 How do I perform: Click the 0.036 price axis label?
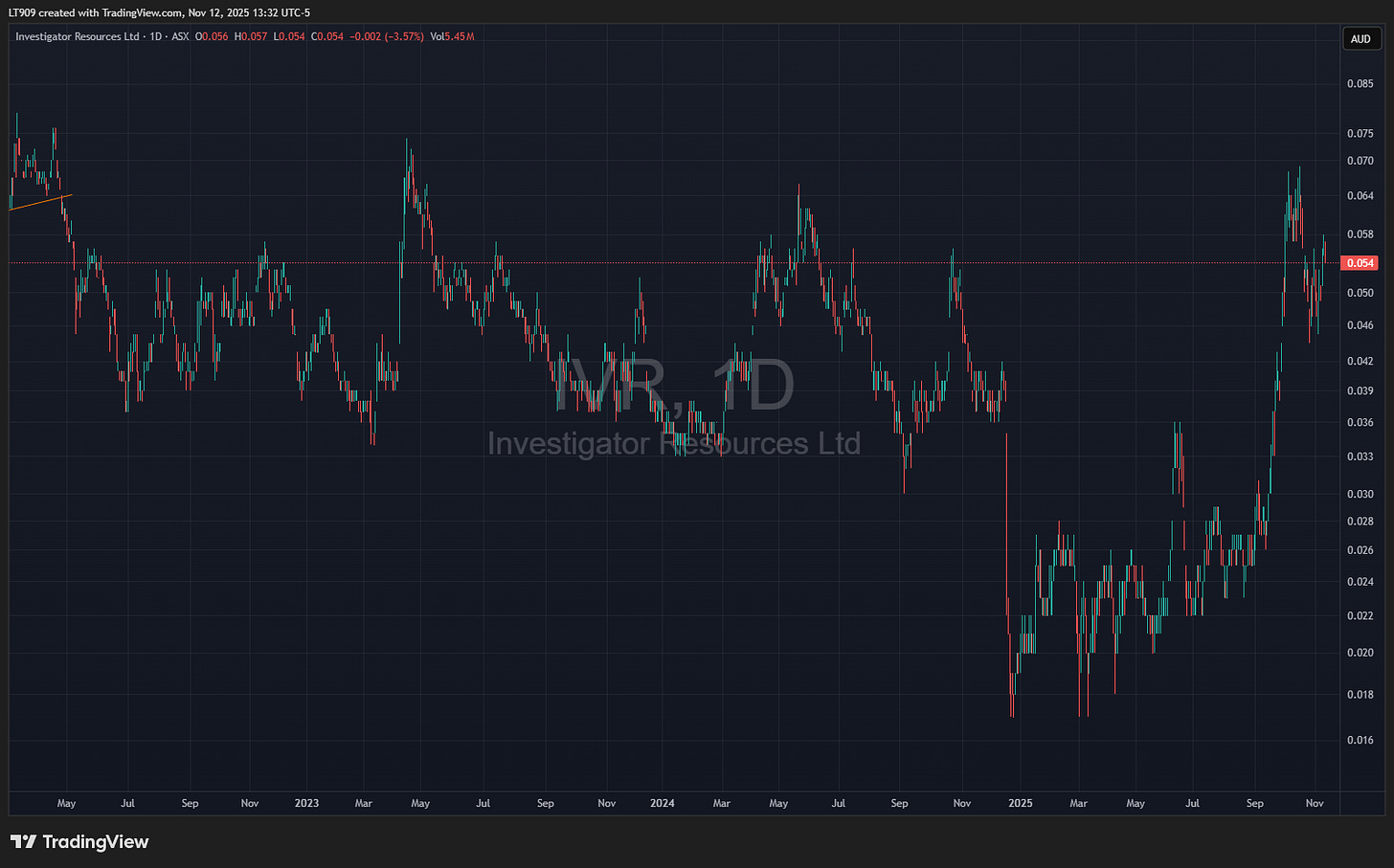[x=1360, y=422]
